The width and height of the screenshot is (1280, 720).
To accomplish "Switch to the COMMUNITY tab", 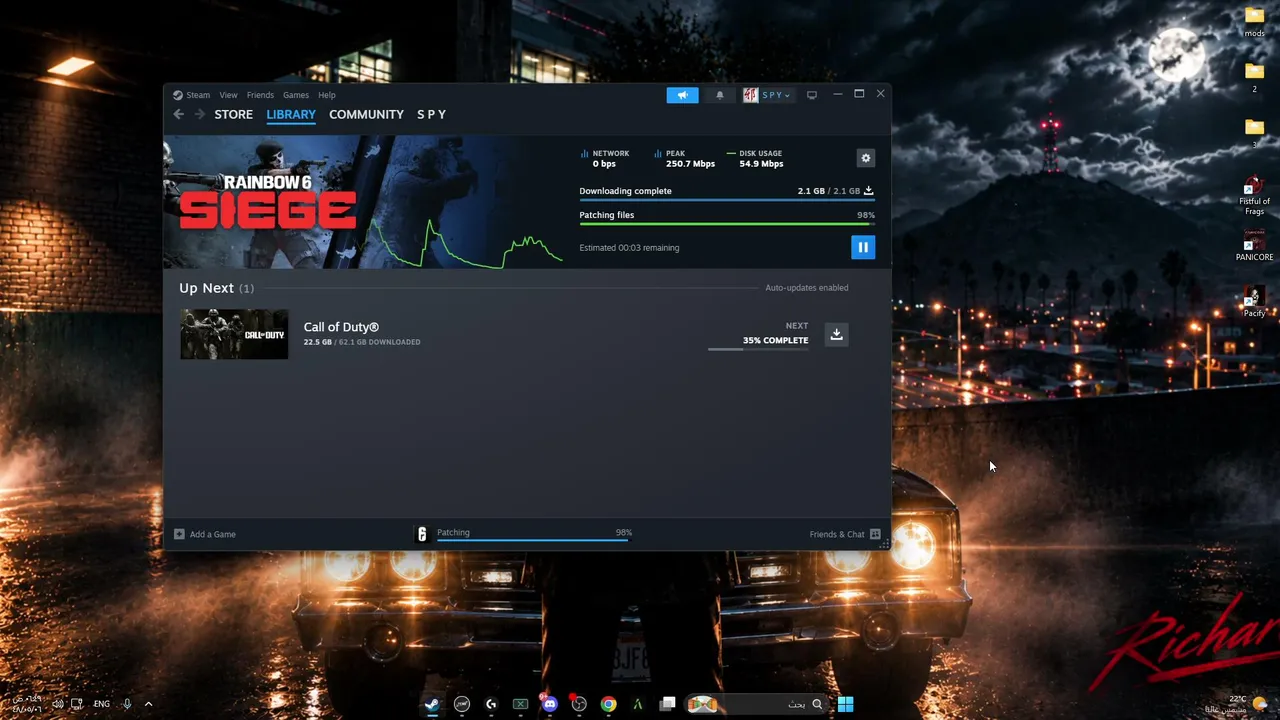I will coord(366,114).
